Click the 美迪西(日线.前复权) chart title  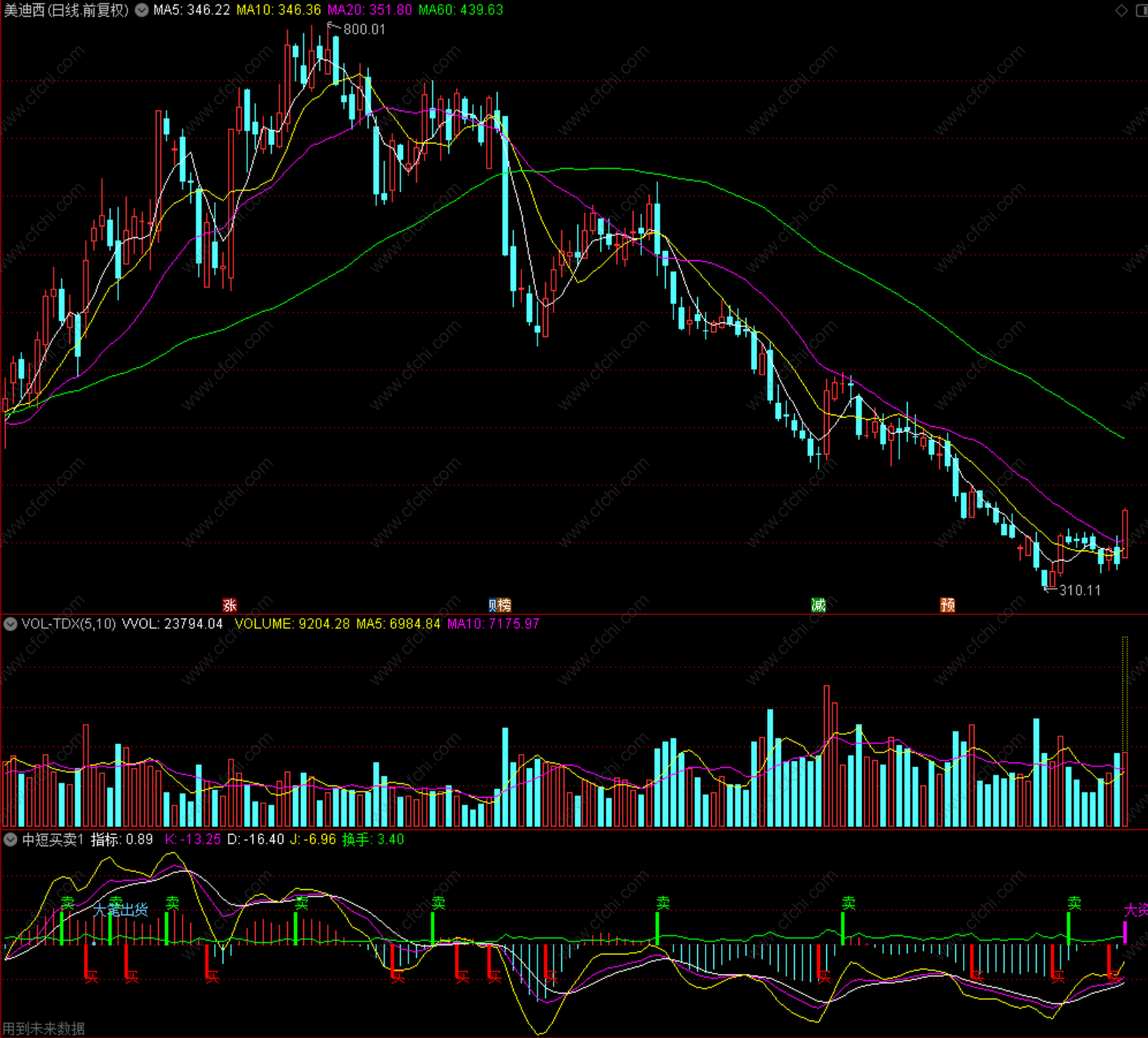[66, 10]
